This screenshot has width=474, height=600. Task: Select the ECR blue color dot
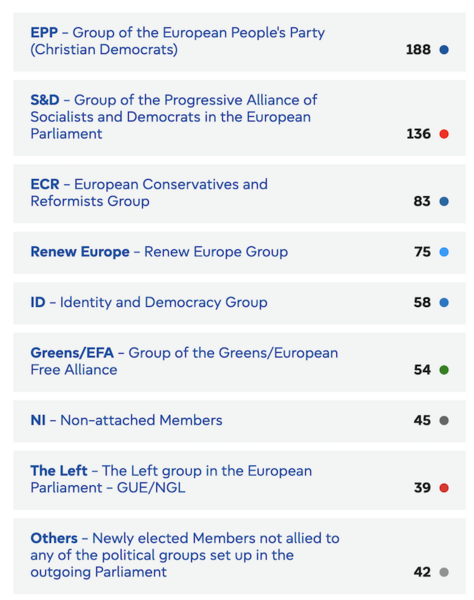(444, 201)
